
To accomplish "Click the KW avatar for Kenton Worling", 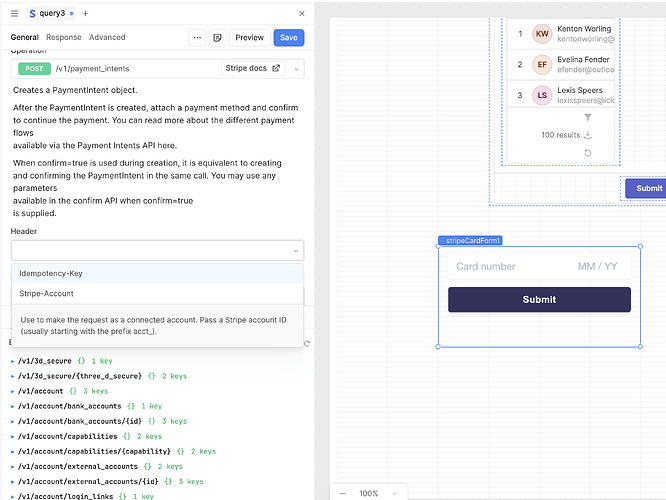I will 542,34.
